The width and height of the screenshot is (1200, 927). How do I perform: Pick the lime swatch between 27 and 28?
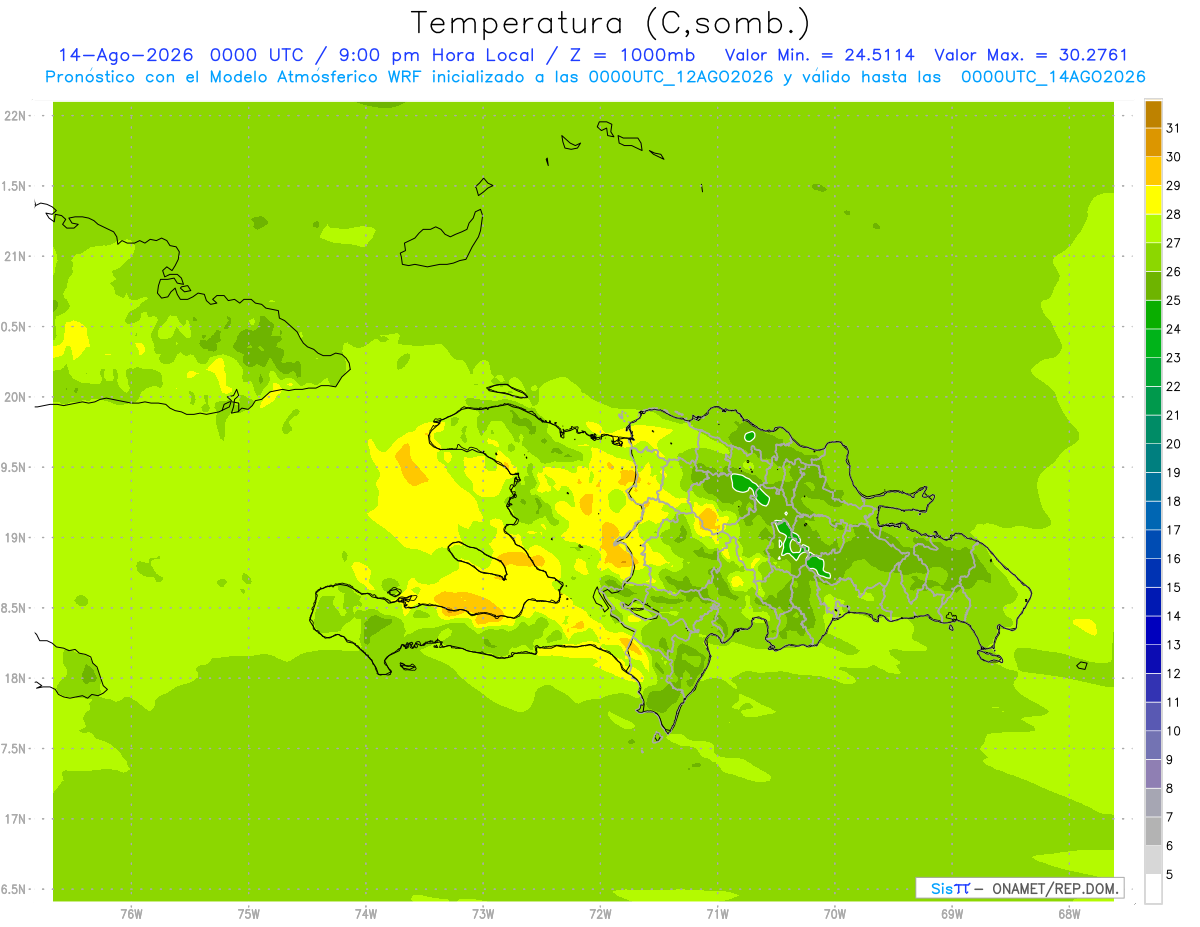[x=1153, y=229]
